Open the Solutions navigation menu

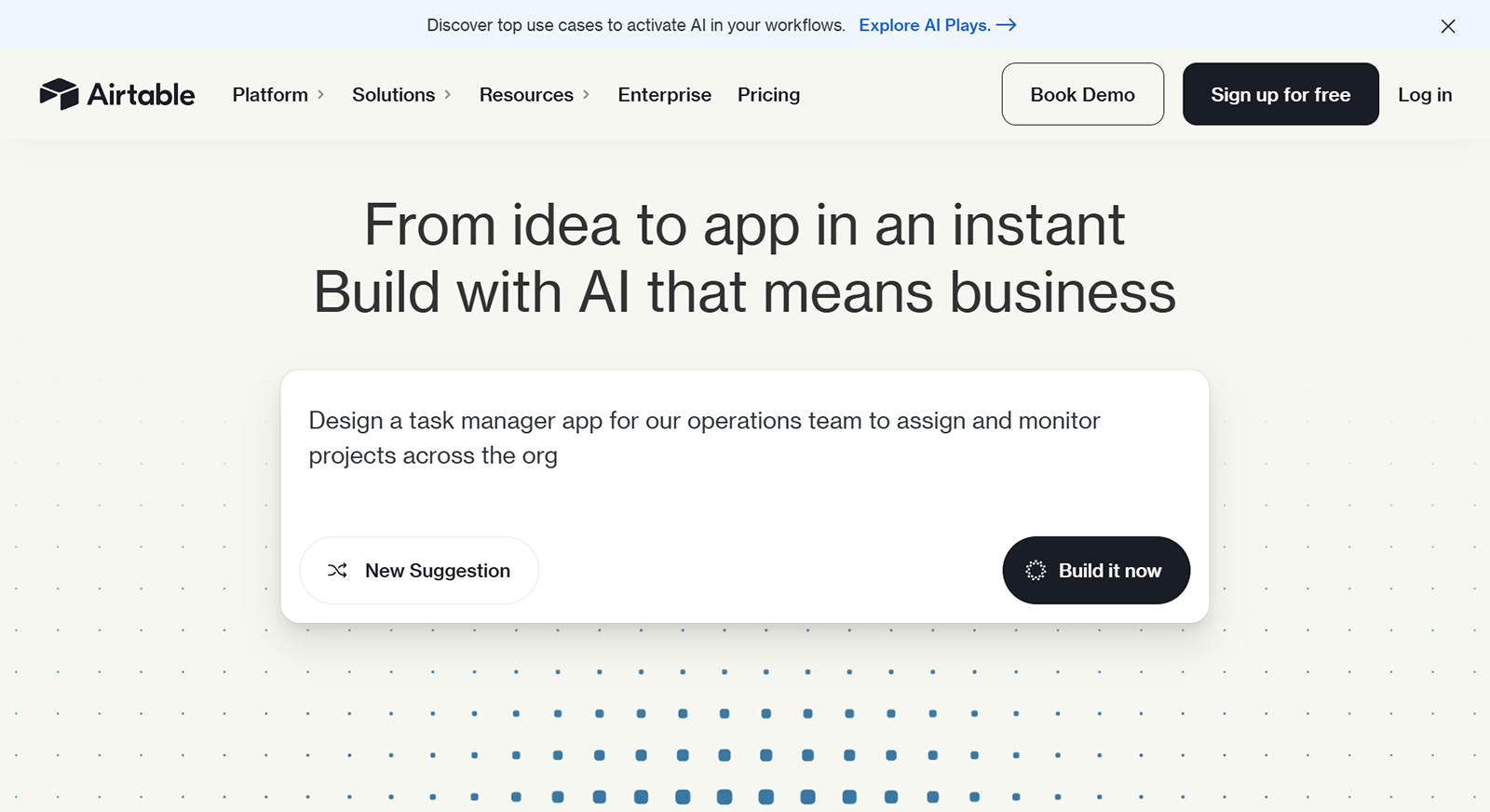[x=393, y=95]
